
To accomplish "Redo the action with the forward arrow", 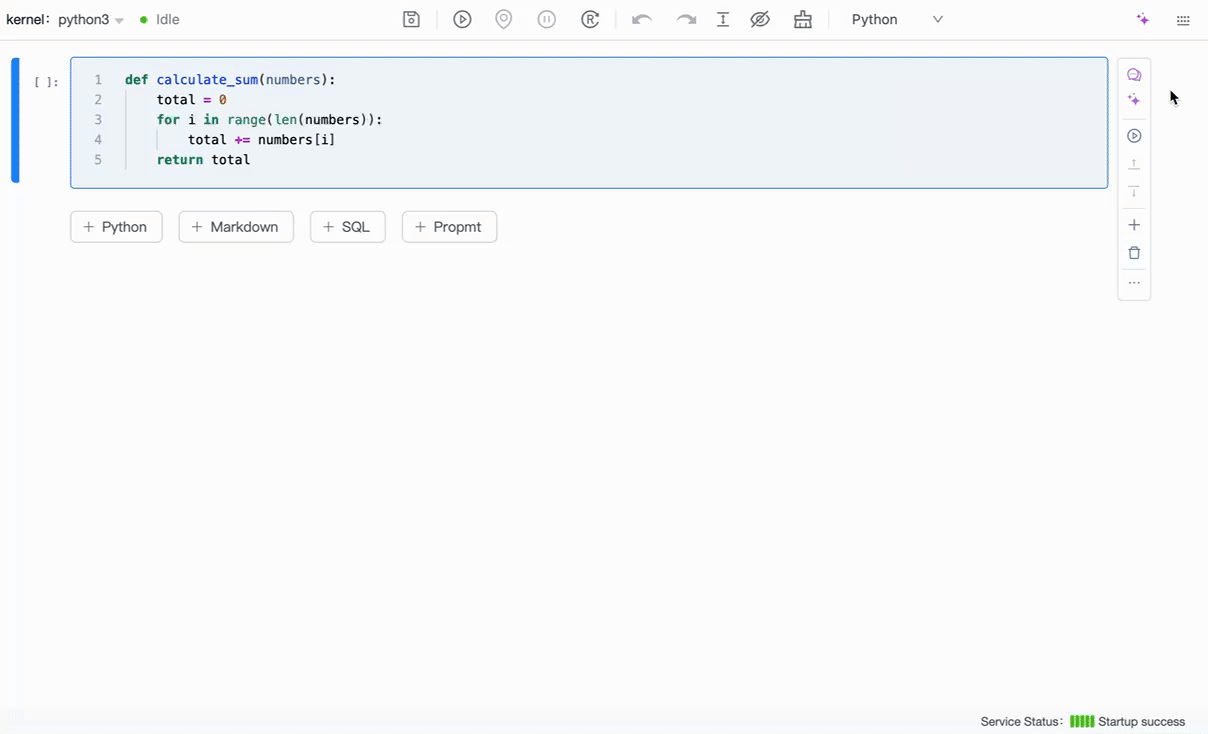I will pyautogui.click(x=686, y=19).
